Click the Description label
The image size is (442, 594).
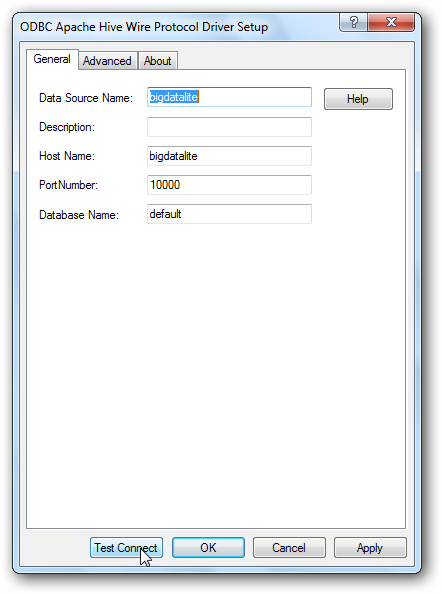(x=67, y=127)
